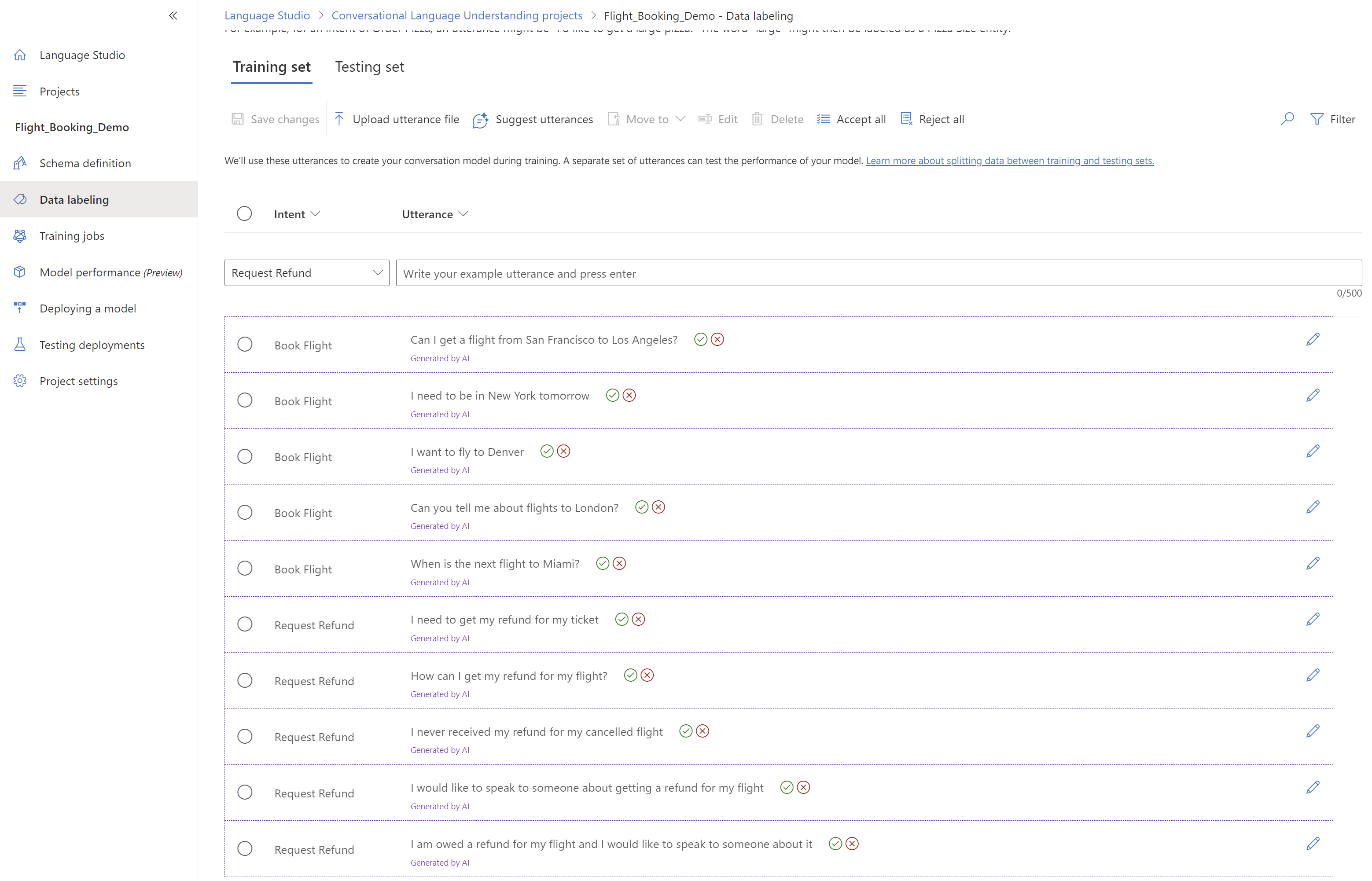Select the 'How can I get my refund' row
Viewport: 1372px width, 881px height.
245,680
